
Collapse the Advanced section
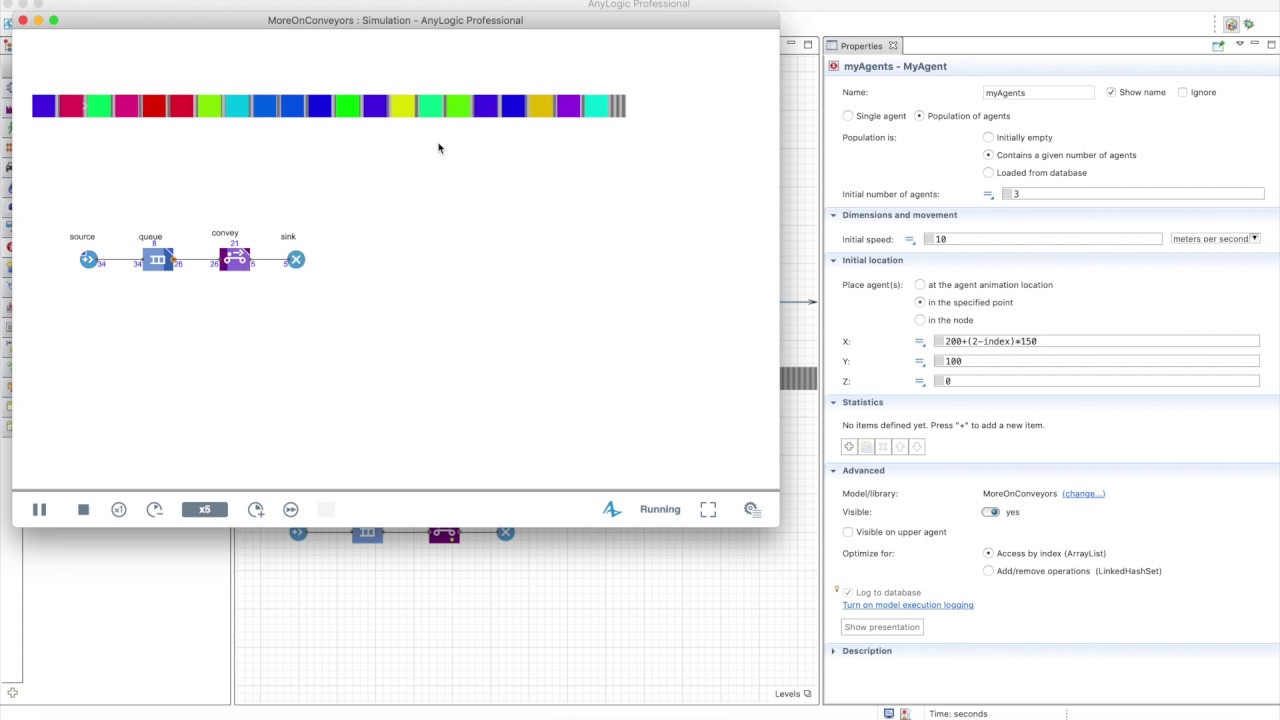pos(833,470)
